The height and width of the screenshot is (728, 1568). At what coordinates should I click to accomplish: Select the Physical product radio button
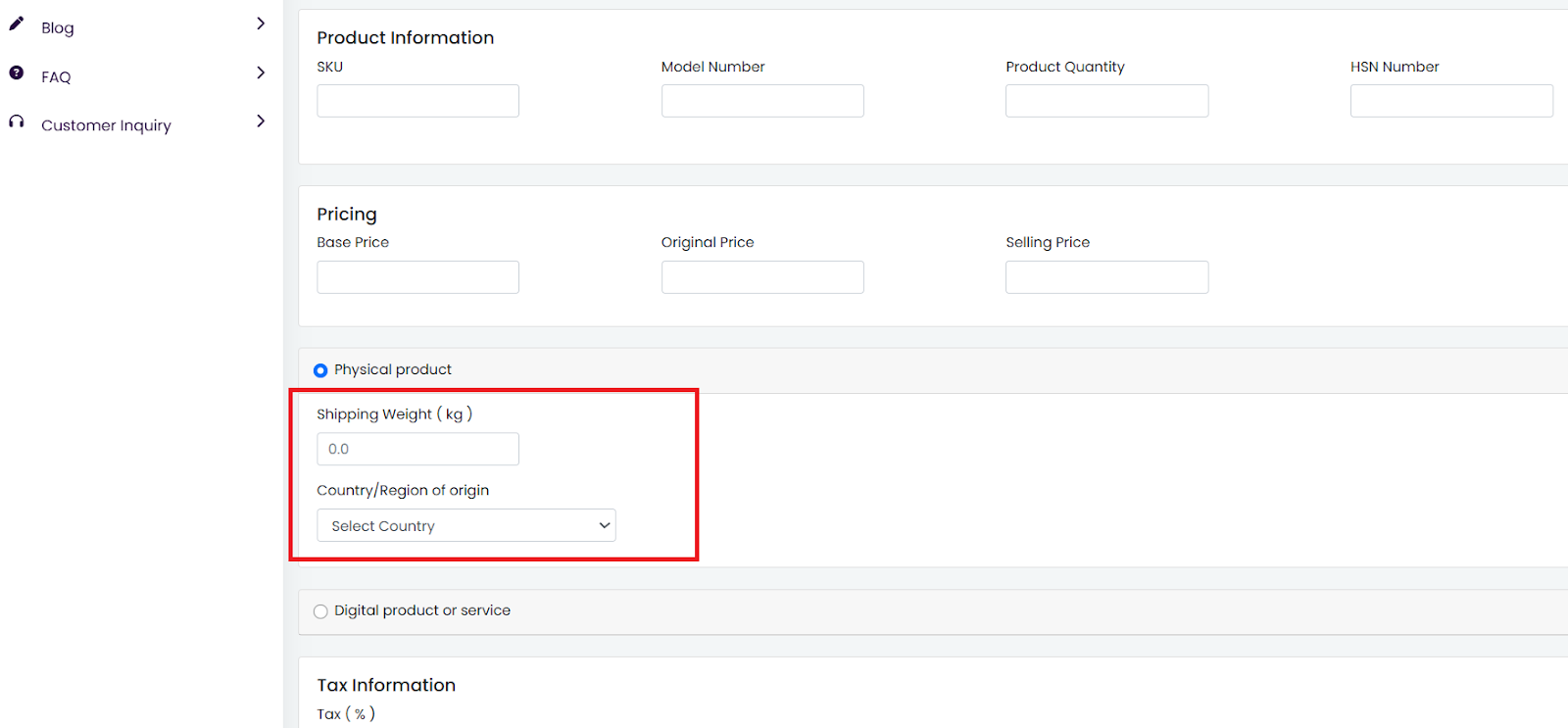click(320, 370)
